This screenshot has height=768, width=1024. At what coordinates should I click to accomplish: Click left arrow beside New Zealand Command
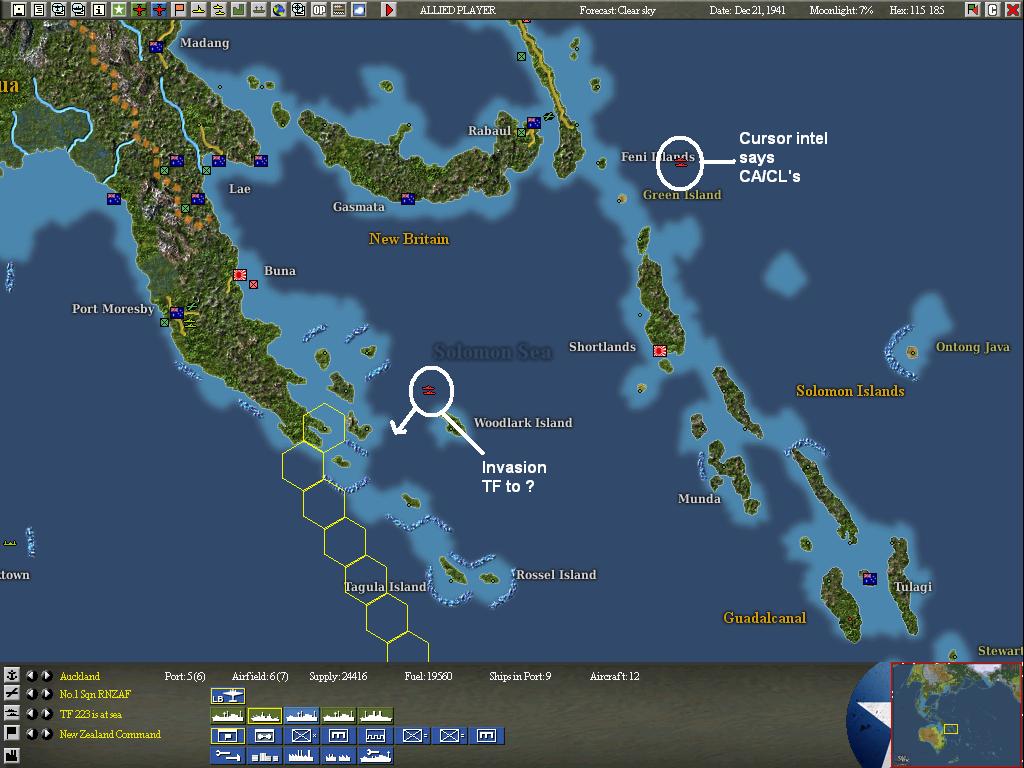31,733
